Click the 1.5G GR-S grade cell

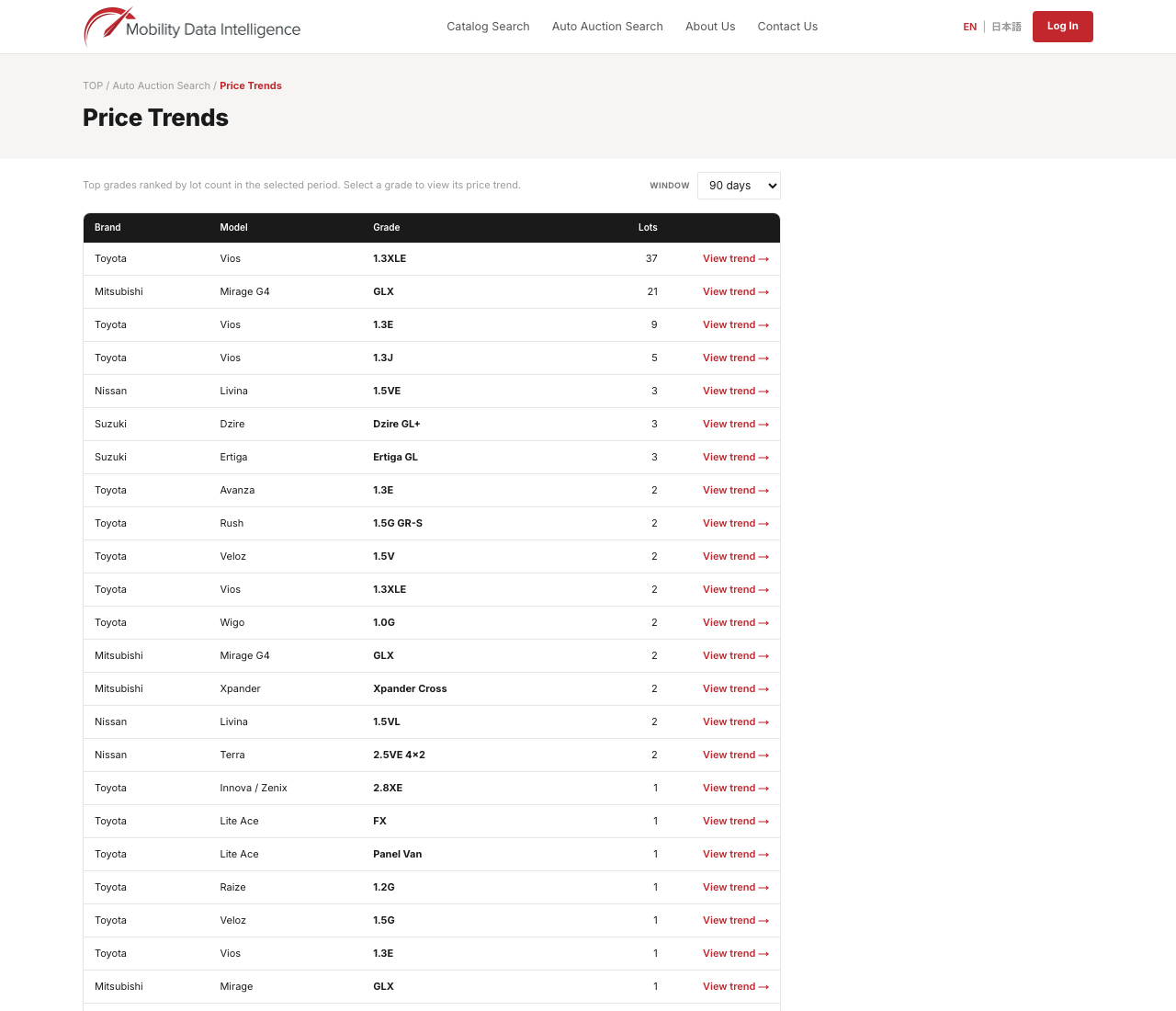[398, 524]
